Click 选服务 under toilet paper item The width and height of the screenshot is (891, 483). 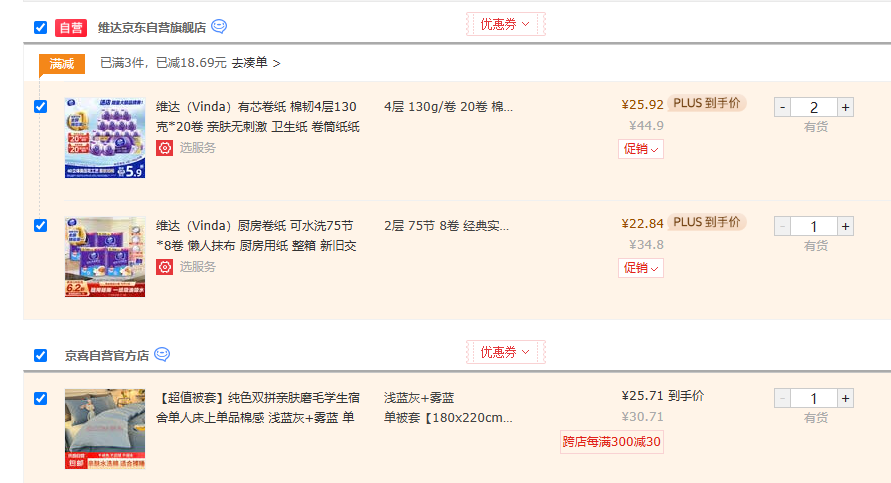point(198,148)
